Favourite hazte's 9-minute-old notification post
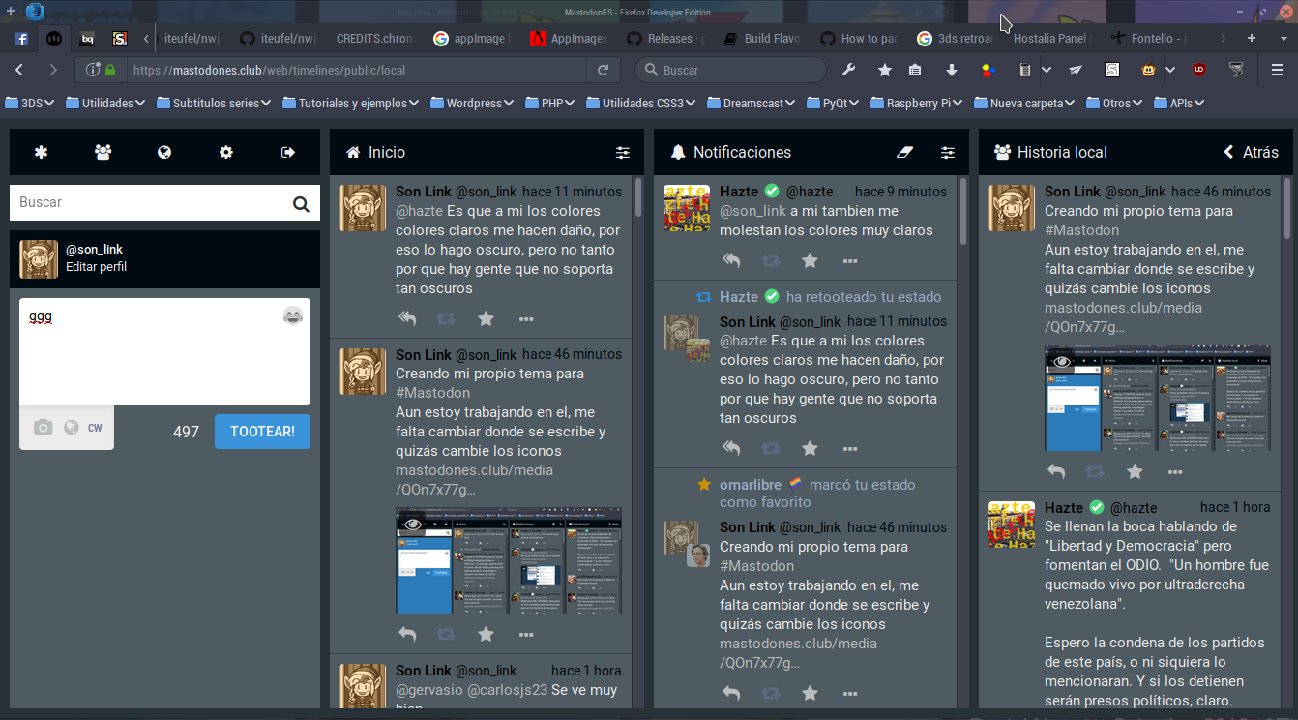The height and width of the screenshot is (720, 1298). point(810,260)
